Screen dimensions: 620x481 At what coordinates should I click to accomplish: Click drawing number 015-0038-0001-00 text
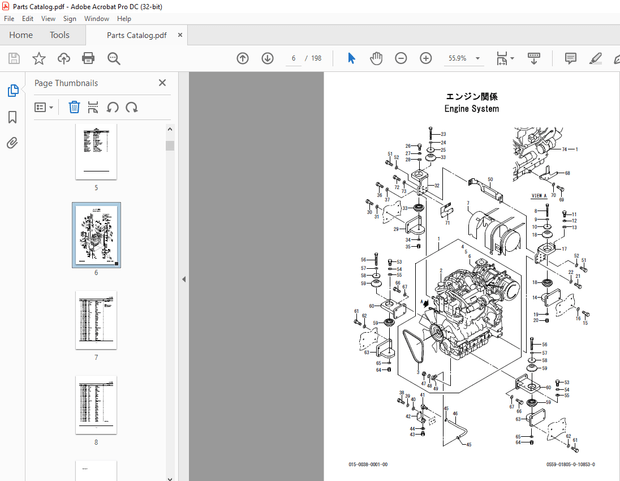tap(368, 464)
